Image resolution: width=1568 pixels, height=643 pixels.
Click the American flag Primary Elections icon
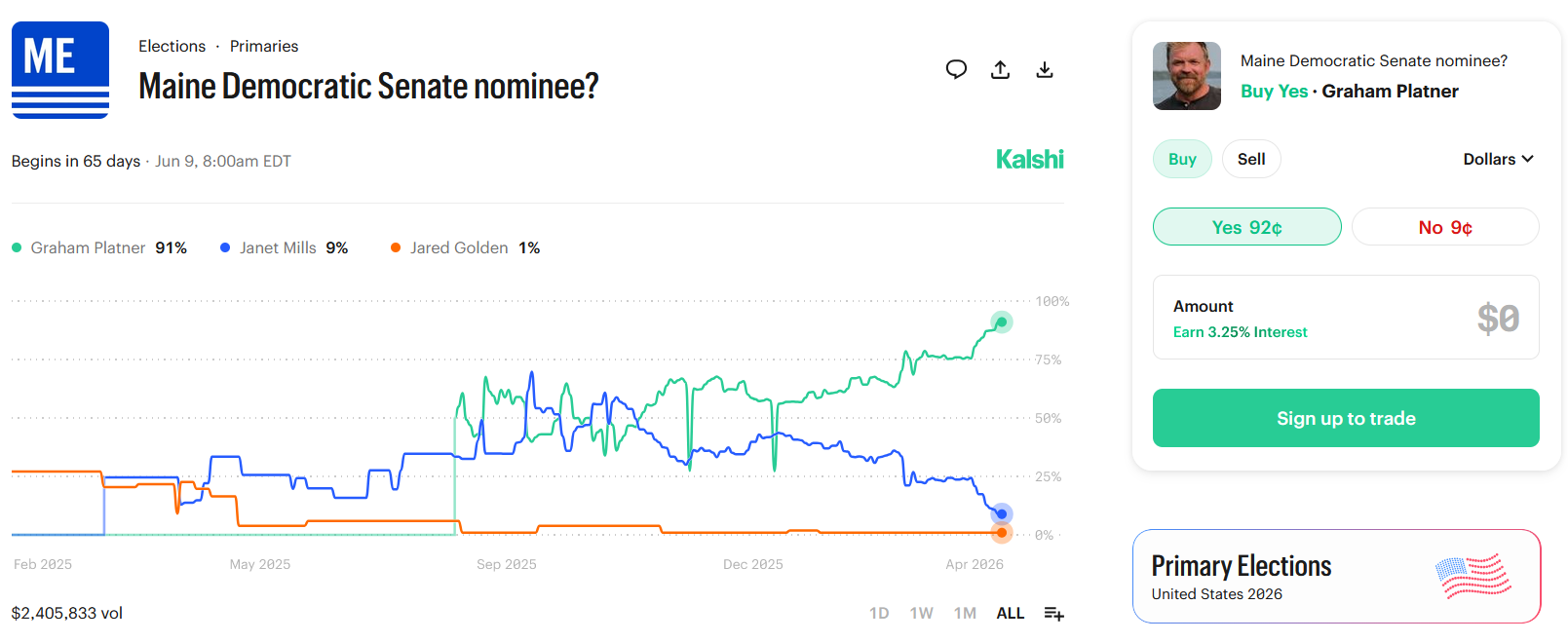(x=1472, y=575)
